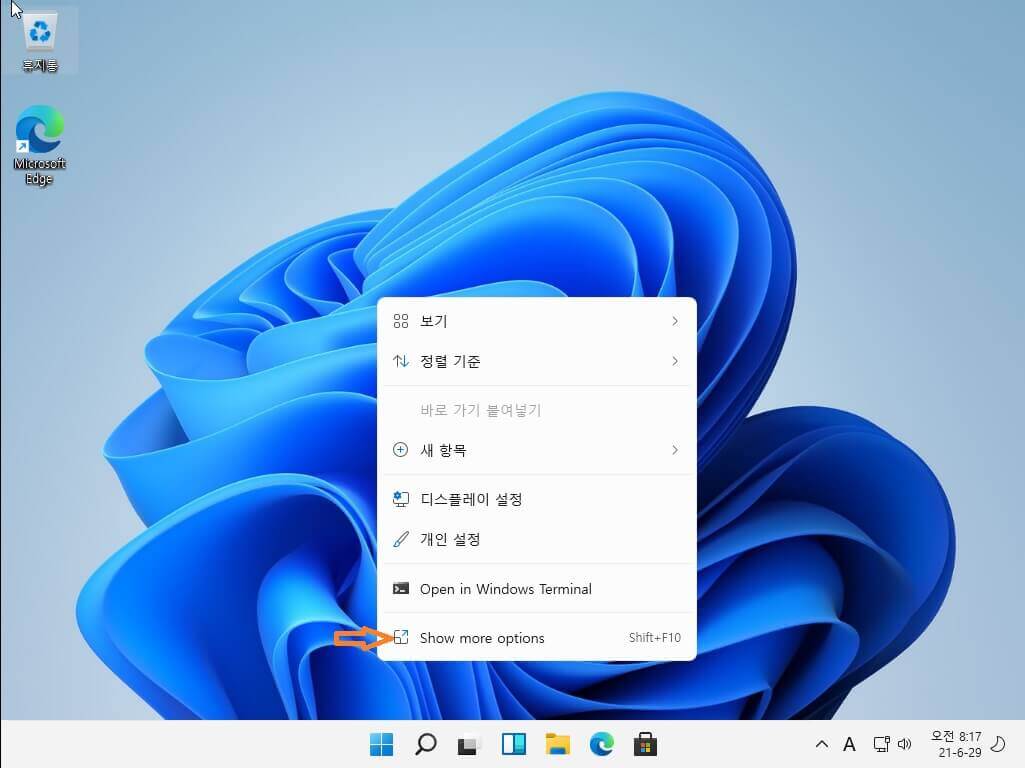Show hidden system tray icons chevron
The image size is (1025, 768).
pos(822,744)
